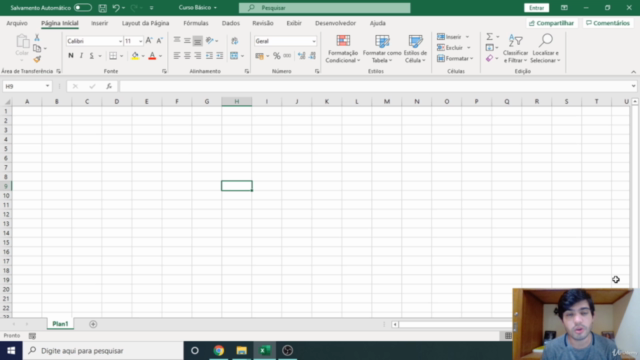640x360 pixels.
Task: Open the font size 11 dropdown
Action: pyautogui.click(x=140, y=41)
